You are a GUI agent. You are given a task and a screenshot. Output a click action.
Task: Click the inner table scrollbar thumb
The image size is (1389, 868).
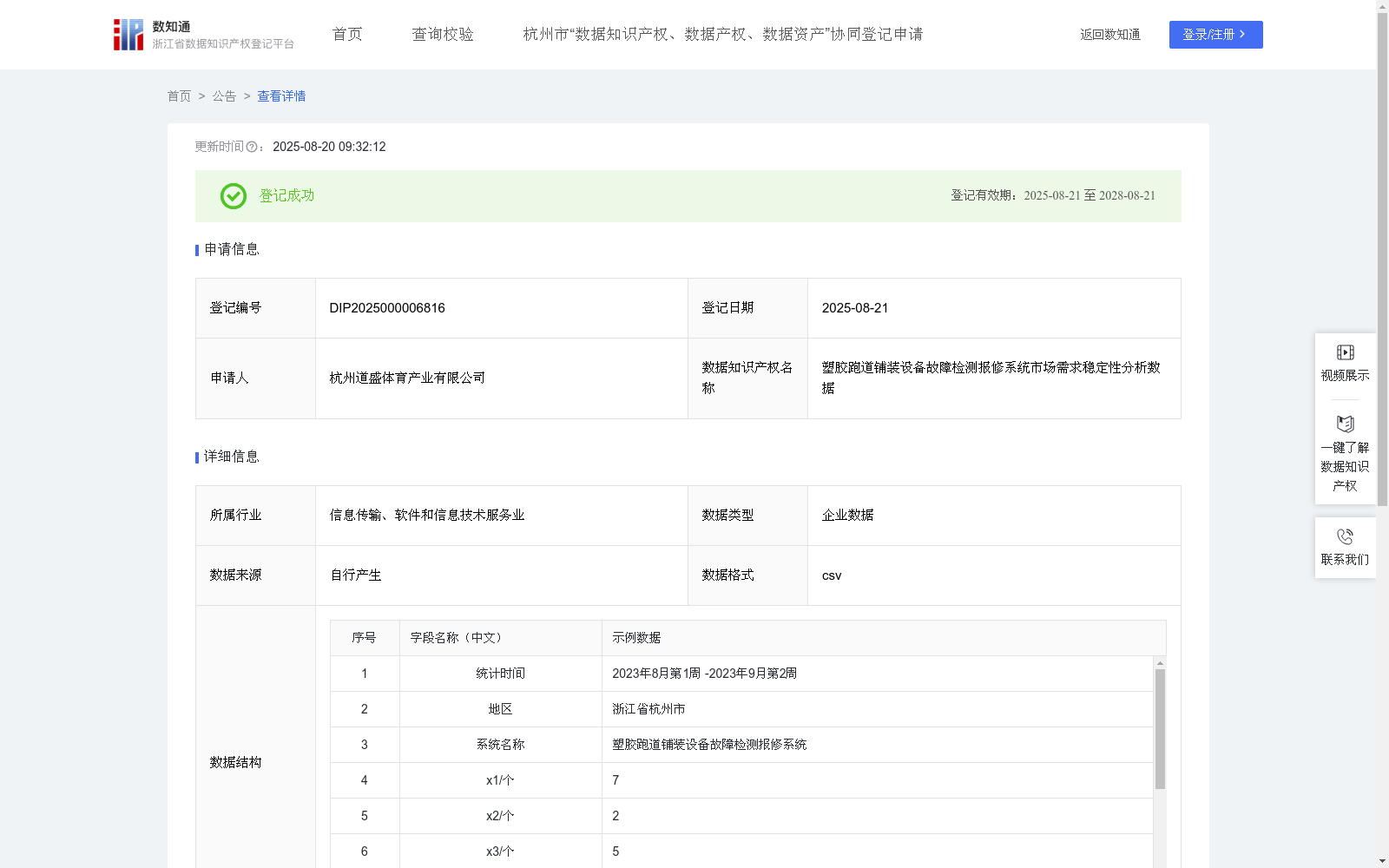pyautogui.click(x=1160, y=729)
